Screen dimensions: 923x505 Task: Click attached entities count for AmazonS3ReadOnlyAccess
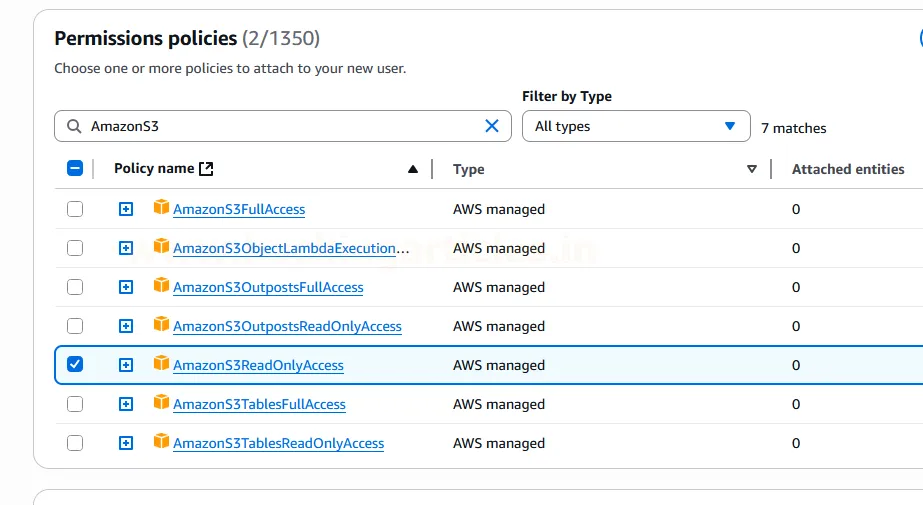click(796, 366)
